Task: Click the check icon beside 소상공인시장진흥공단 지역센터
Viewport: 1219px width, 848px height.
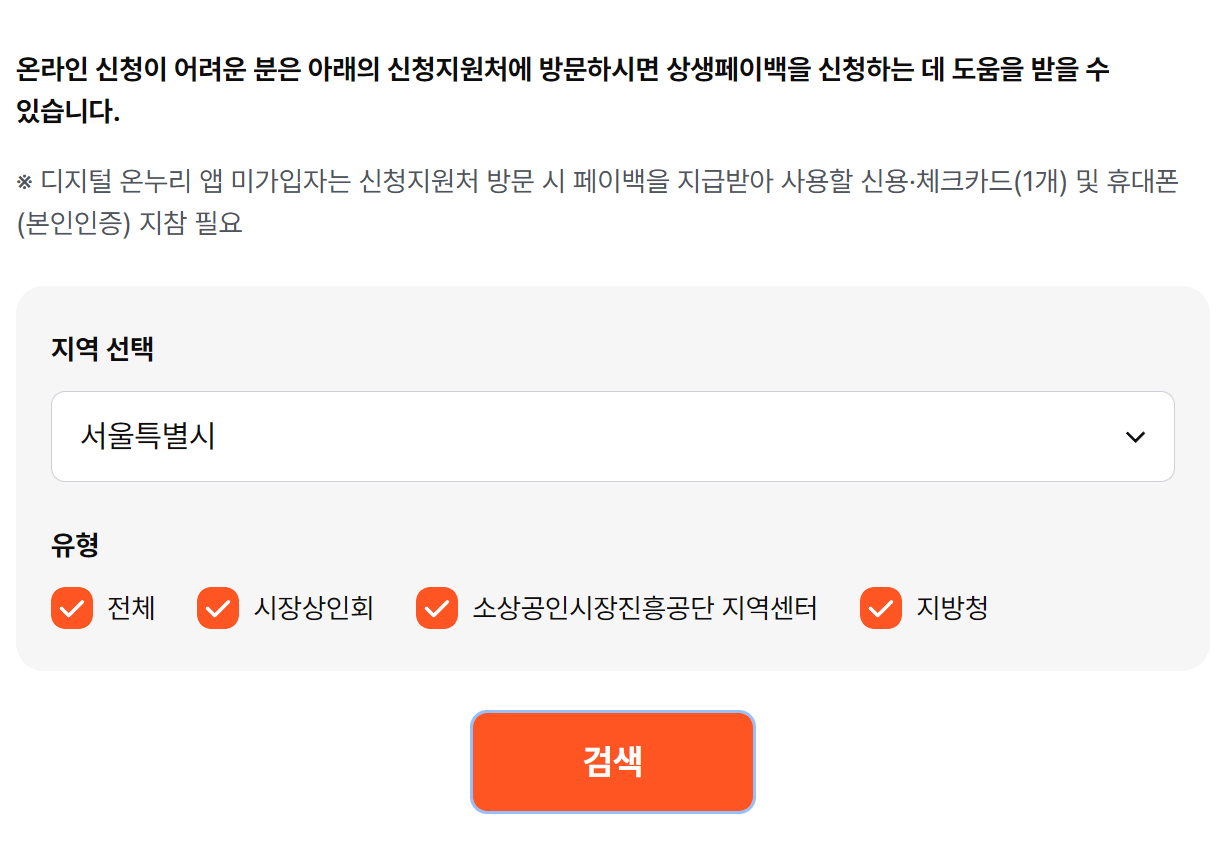Action: (438, 608)
